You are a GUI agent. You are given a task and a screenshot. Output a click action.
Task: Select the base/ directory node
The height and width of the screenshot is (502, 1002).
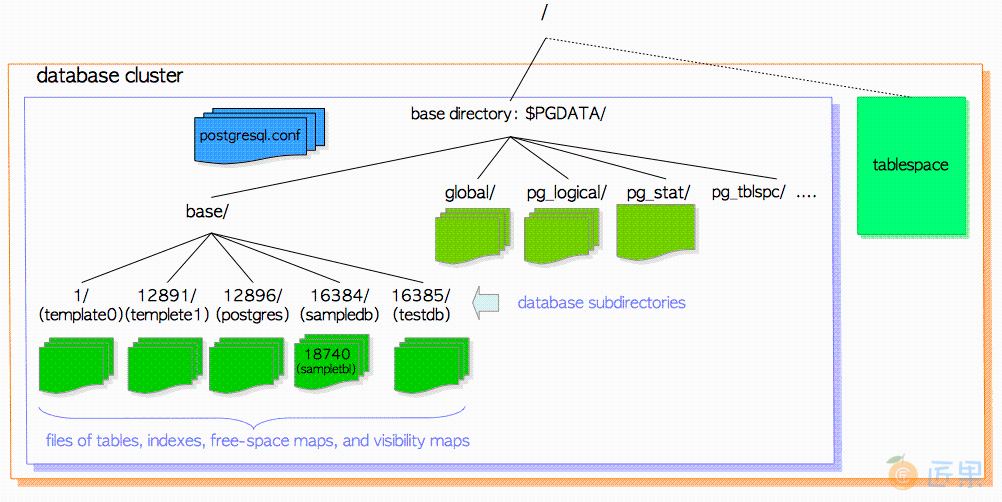pos(208,212)
